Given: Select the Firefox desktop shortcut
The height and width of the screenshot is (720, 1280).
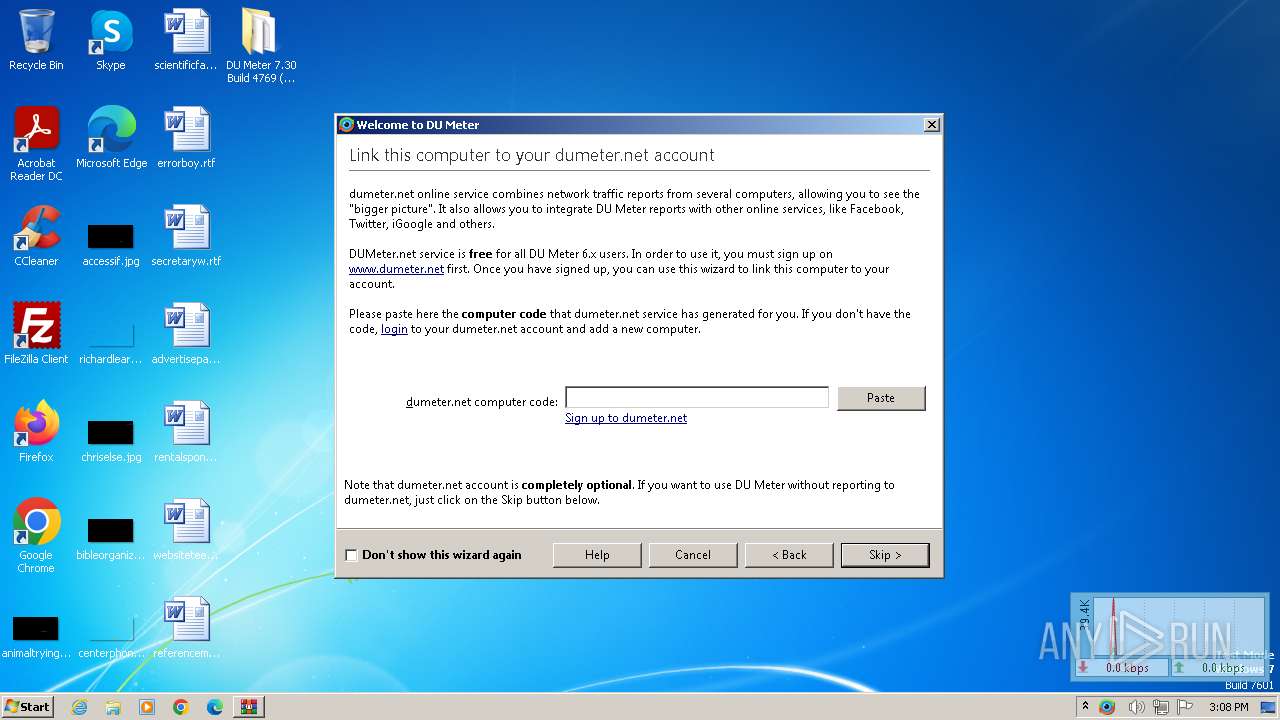Looking at the screenshot, I should 36,432.
